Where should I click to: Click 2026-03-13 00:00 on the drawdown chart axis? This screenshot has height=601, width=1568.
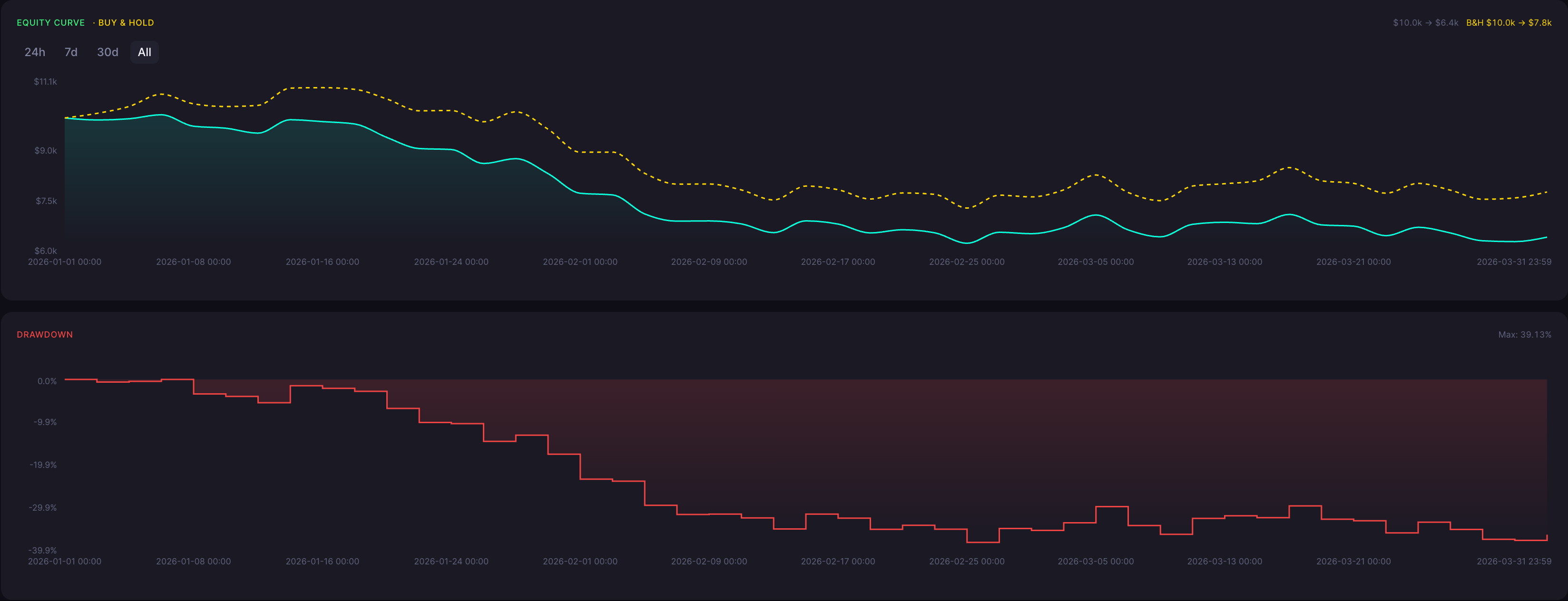(x=1225, y=561)
